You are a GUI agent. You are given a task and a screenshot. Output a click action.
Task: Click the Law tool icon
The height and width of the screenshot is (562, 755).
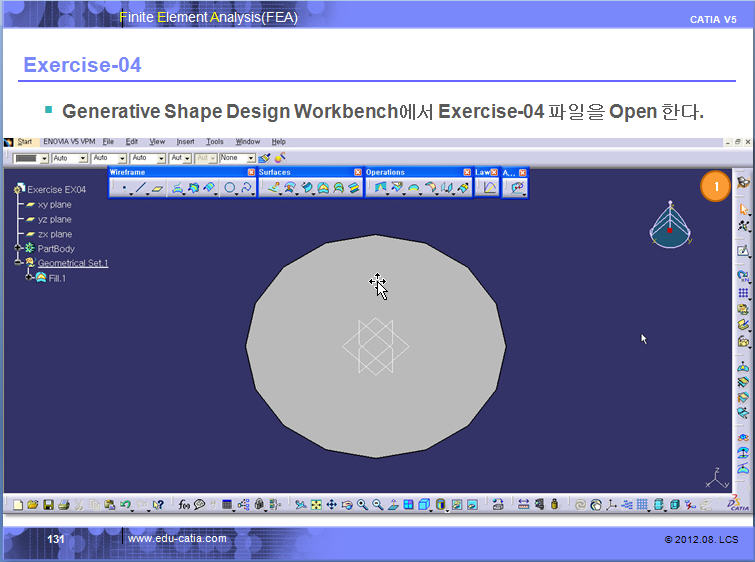coord(489,188)
